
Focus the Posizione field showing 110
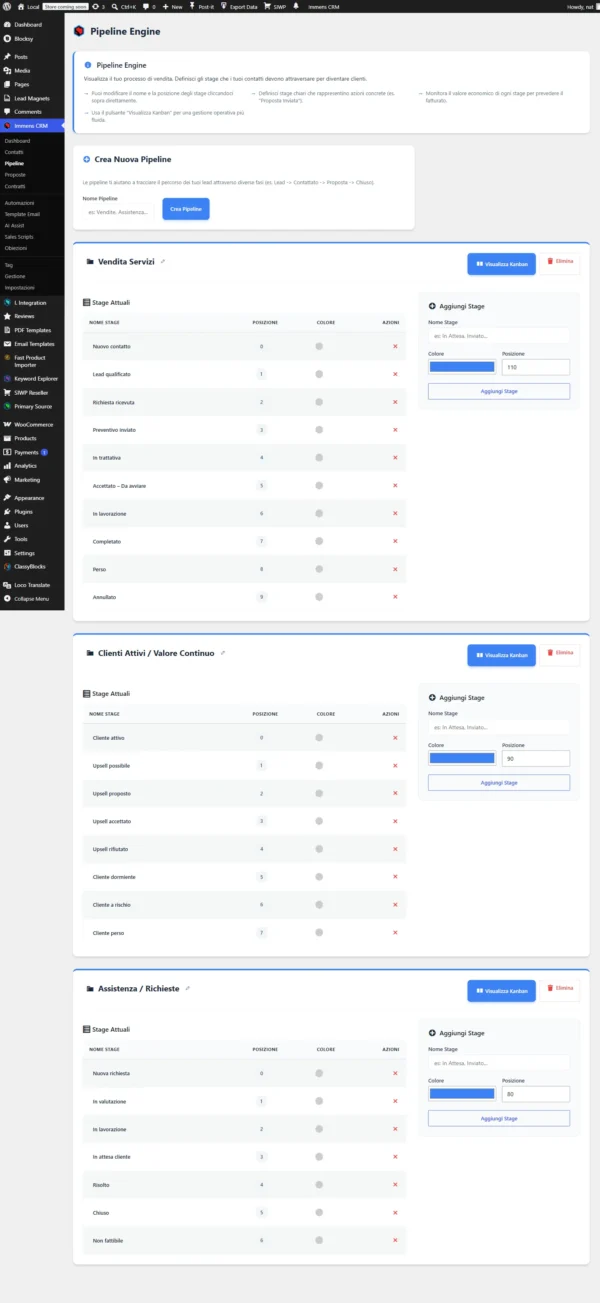click(x=536, y=367)
